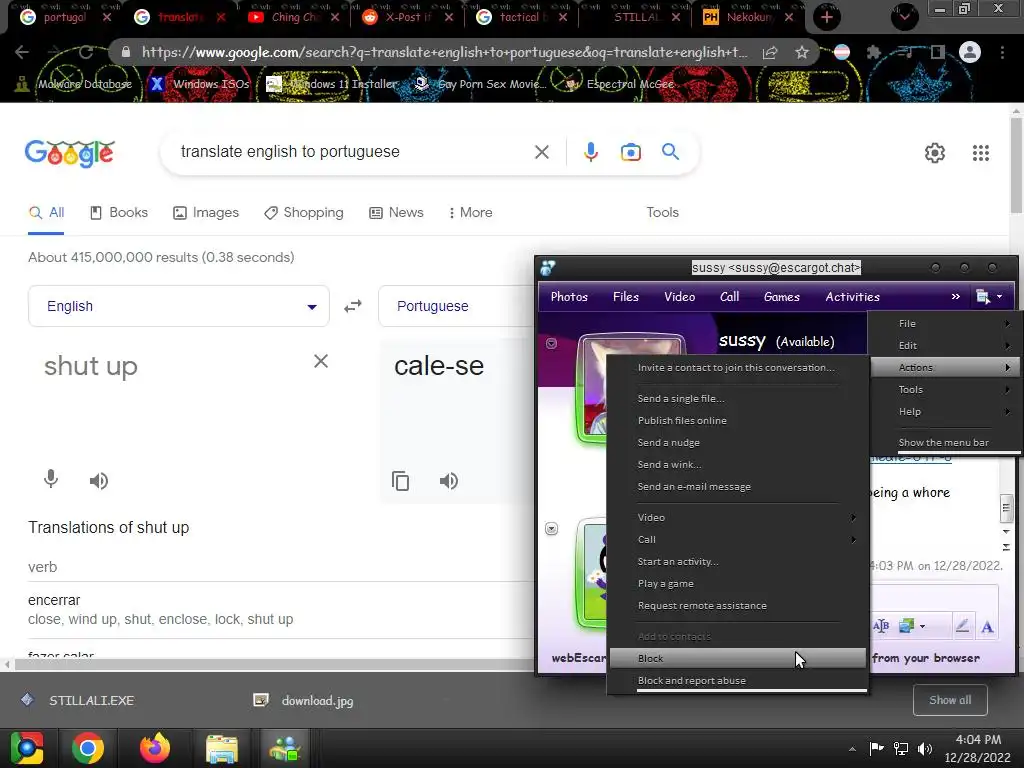Open downloaded download.jpg file

pyautogui.click(x=304, y=700)
